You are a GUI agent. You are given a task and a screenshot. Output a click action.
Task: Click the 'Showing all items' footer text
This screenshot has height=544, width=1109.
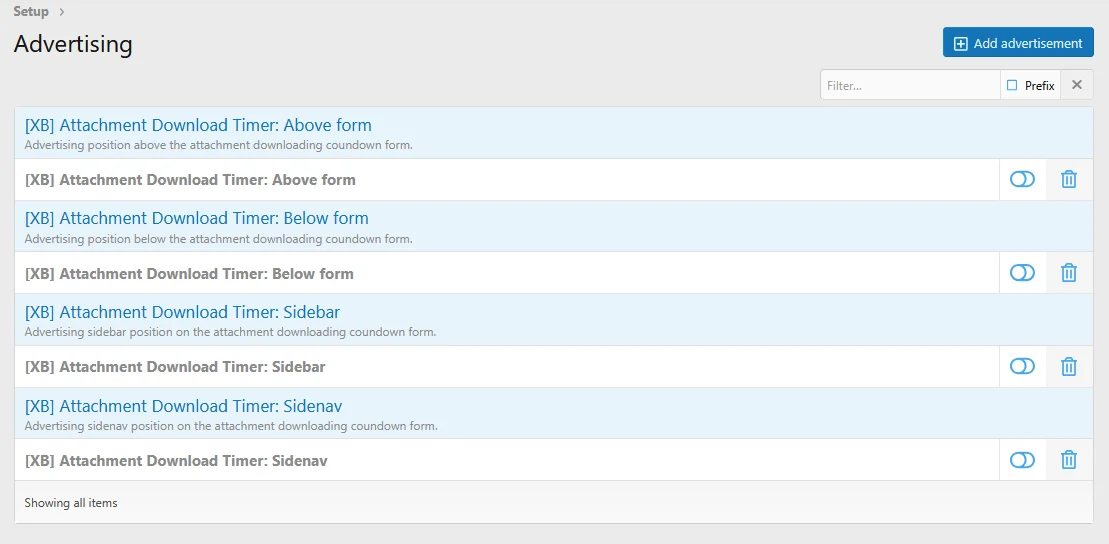pyautogui.click(x=71, y=503)
